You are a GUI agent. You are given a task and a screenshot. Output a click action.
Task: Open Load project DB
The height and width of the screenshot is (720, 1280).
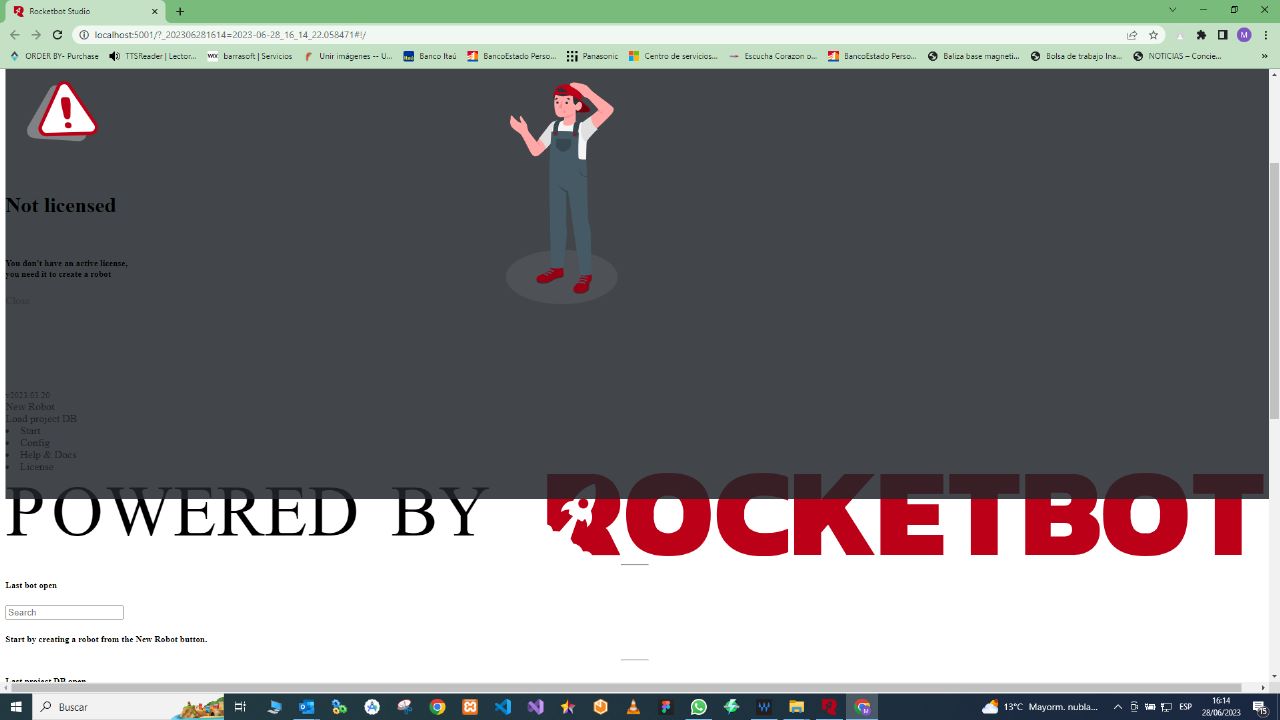coord(41,419)
